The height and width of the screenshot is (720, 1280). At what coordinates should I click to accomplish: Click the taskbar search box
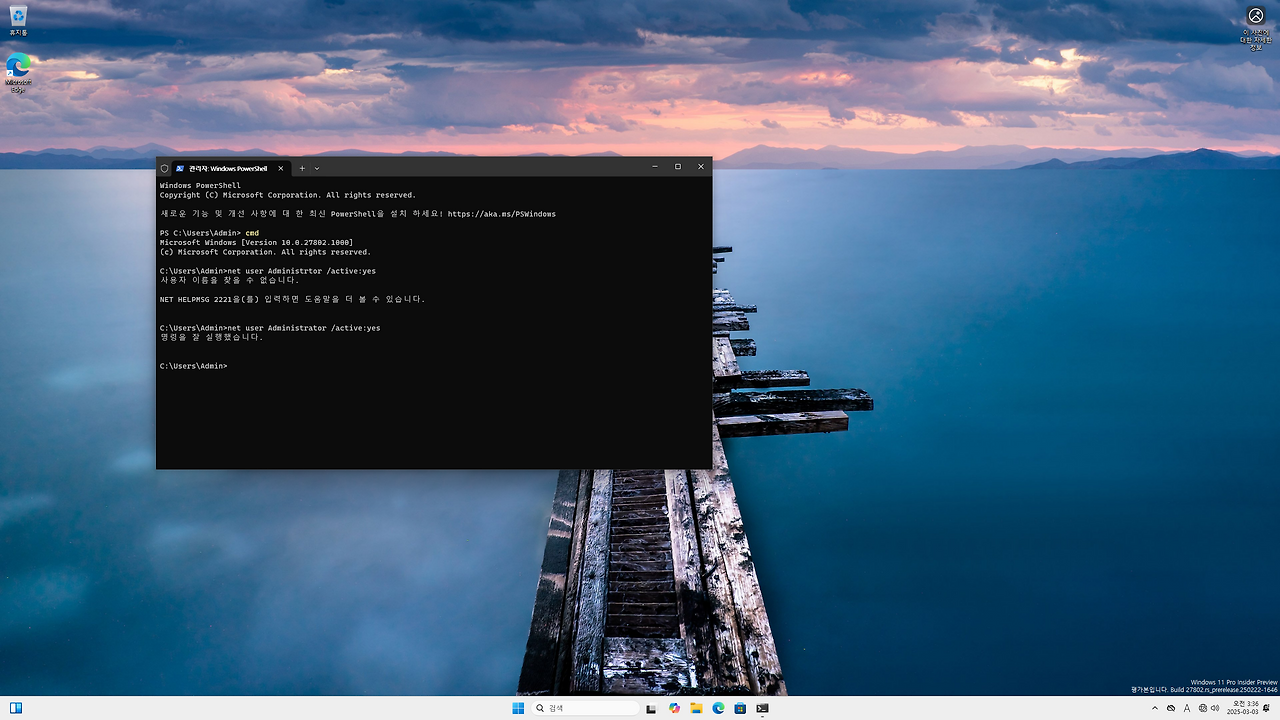point(587,708)
